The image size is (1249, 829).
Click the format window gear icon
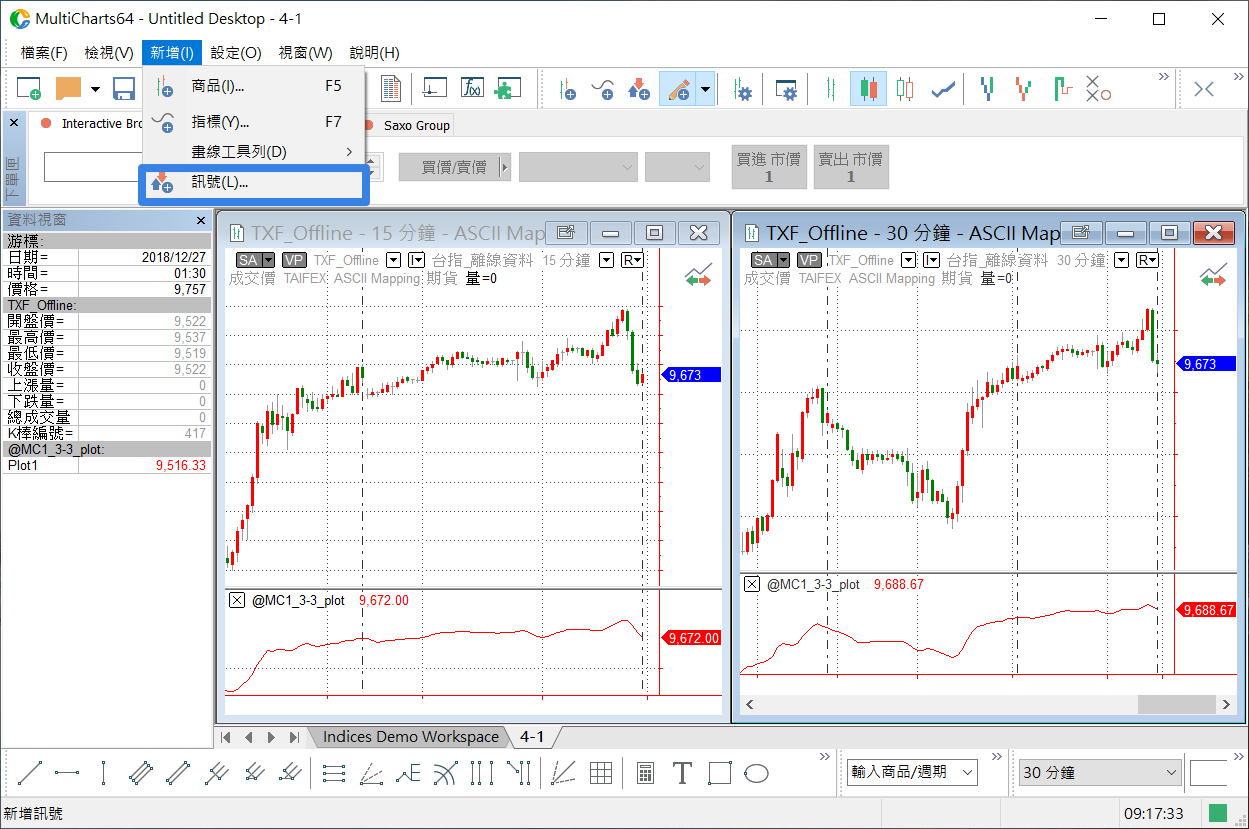(x=786, y=89)
